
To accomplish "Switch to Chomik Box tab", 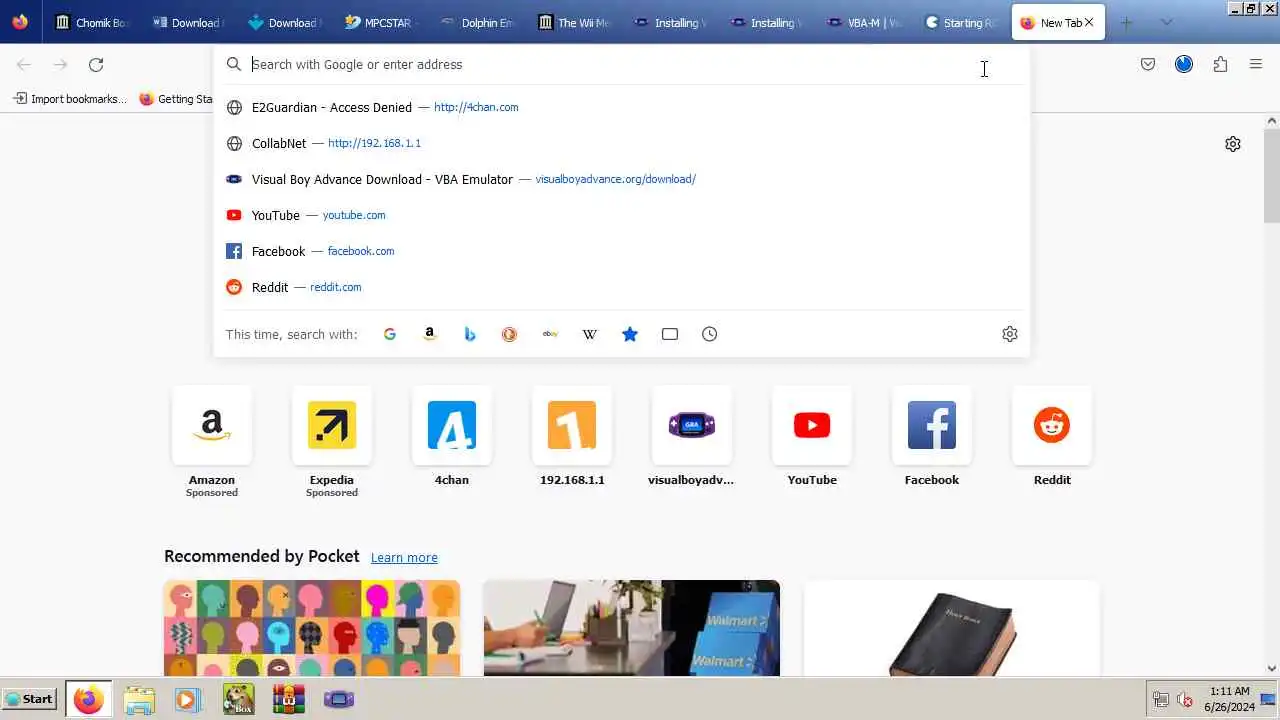I will [x=92, y=22].
